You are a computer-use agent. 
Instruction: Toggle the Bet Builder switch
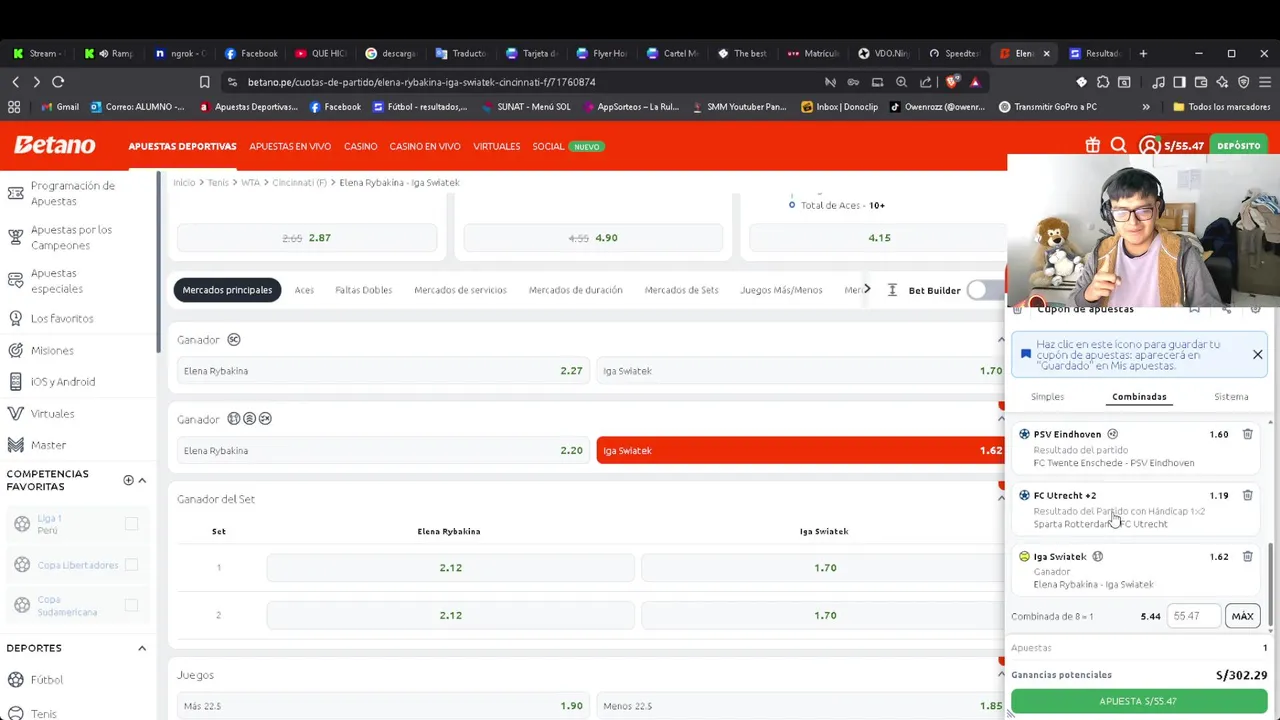pos(984,290)
